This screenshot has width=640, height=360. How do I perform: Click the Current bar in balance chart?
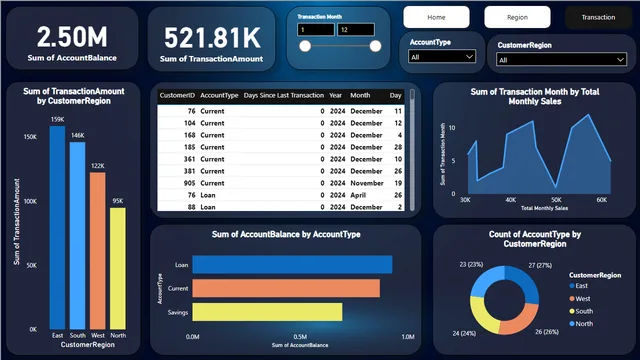tap(286, 288)
